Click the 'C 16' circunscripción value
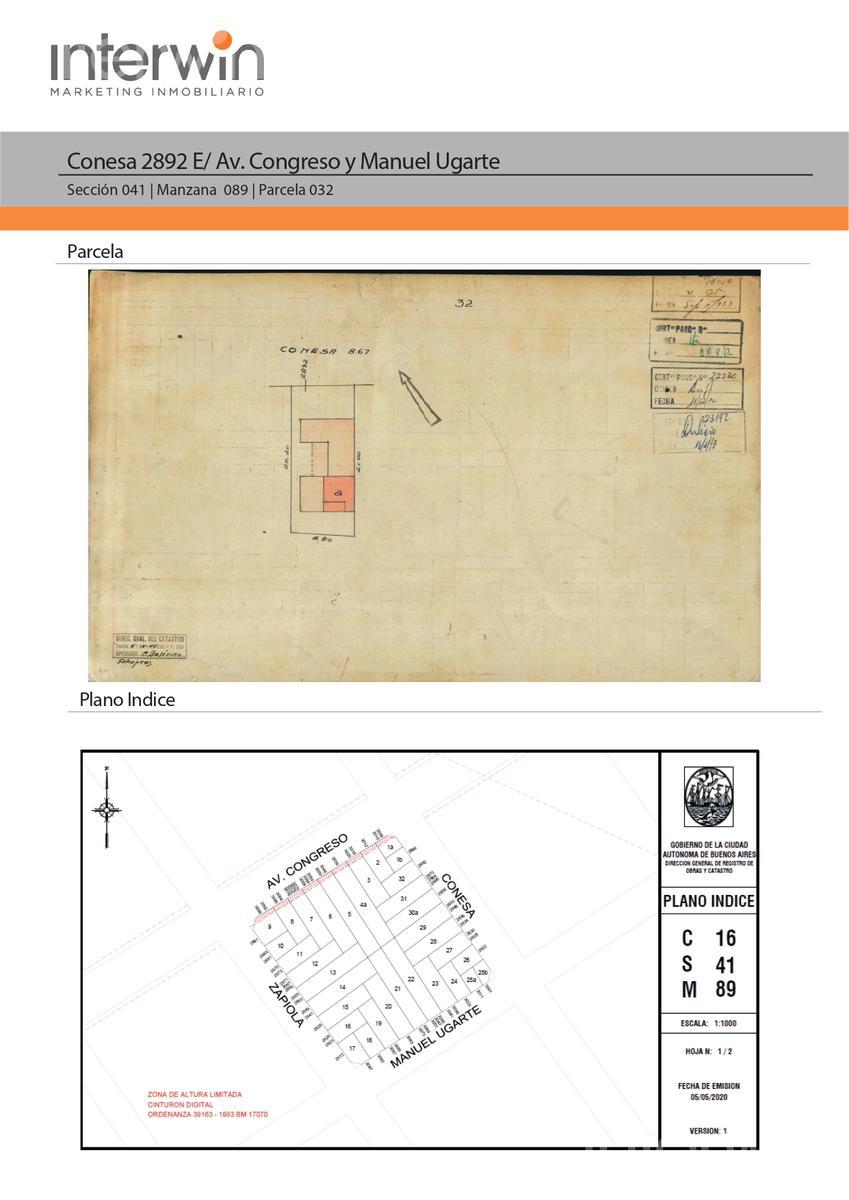The width and height of the screenshot is (849, 1200). 709,939
